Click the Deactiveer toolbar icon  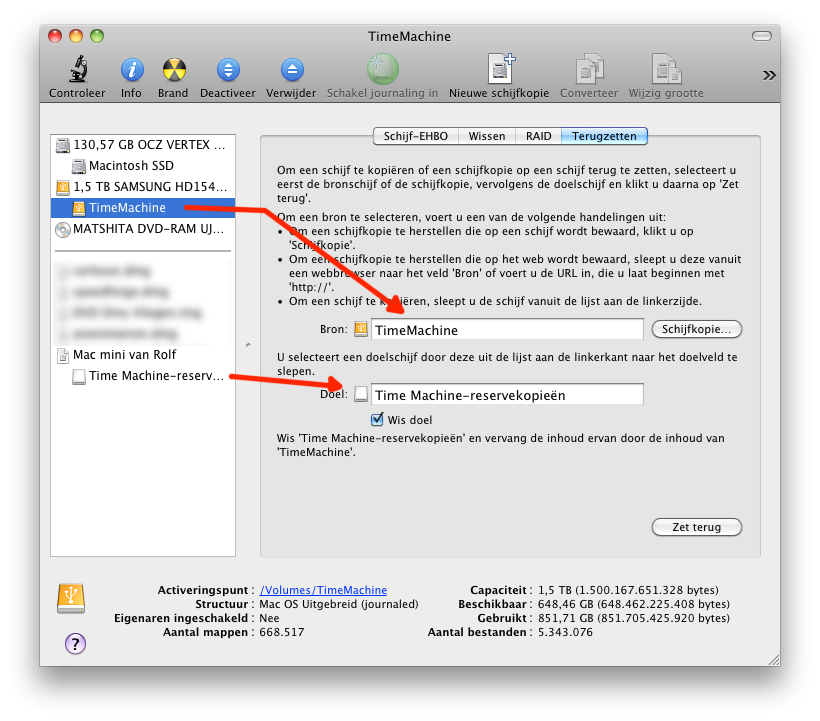[229, 70]
